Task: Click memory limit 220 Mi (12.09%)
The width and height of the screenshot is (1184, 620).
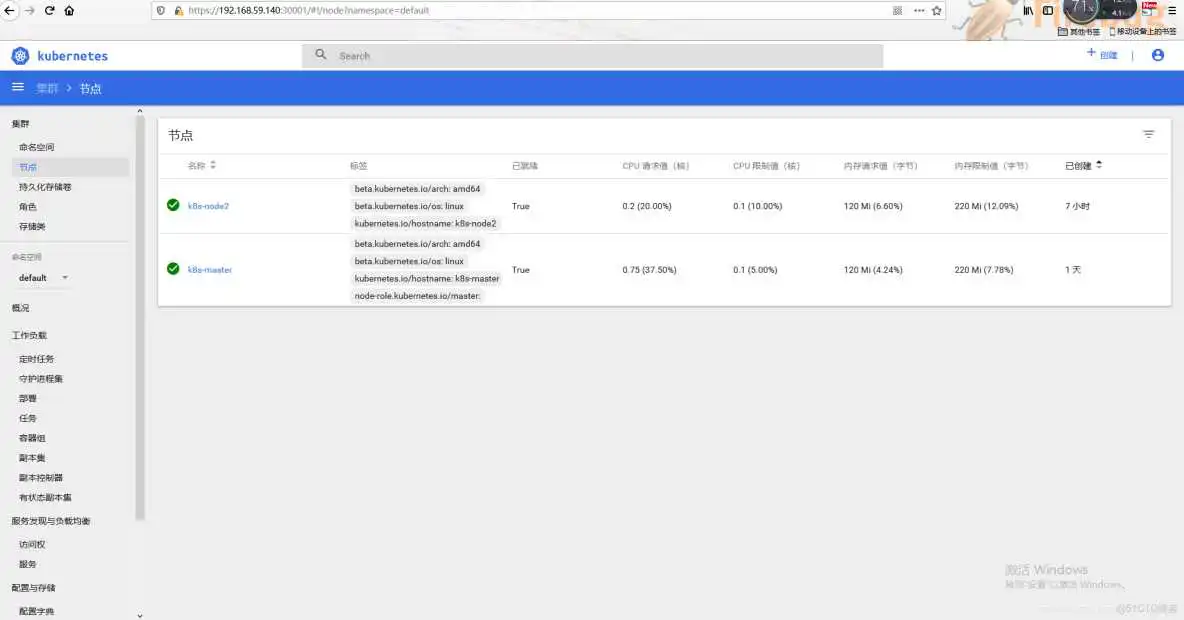Action: [986, 206]
